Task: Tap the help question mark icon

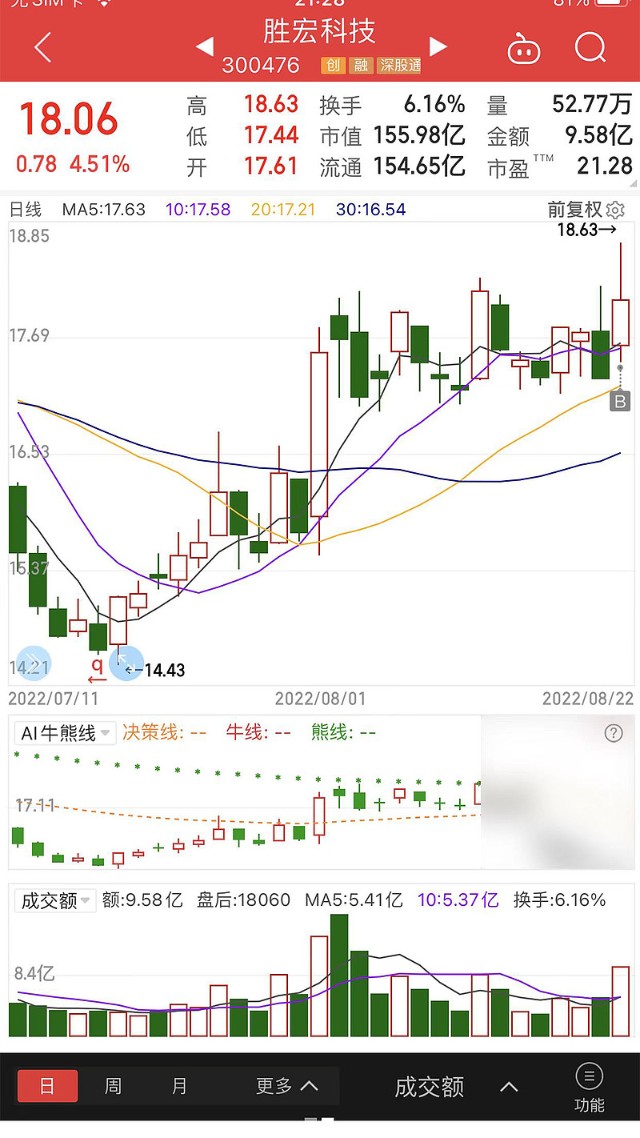Action: click(x=613, y=733)
